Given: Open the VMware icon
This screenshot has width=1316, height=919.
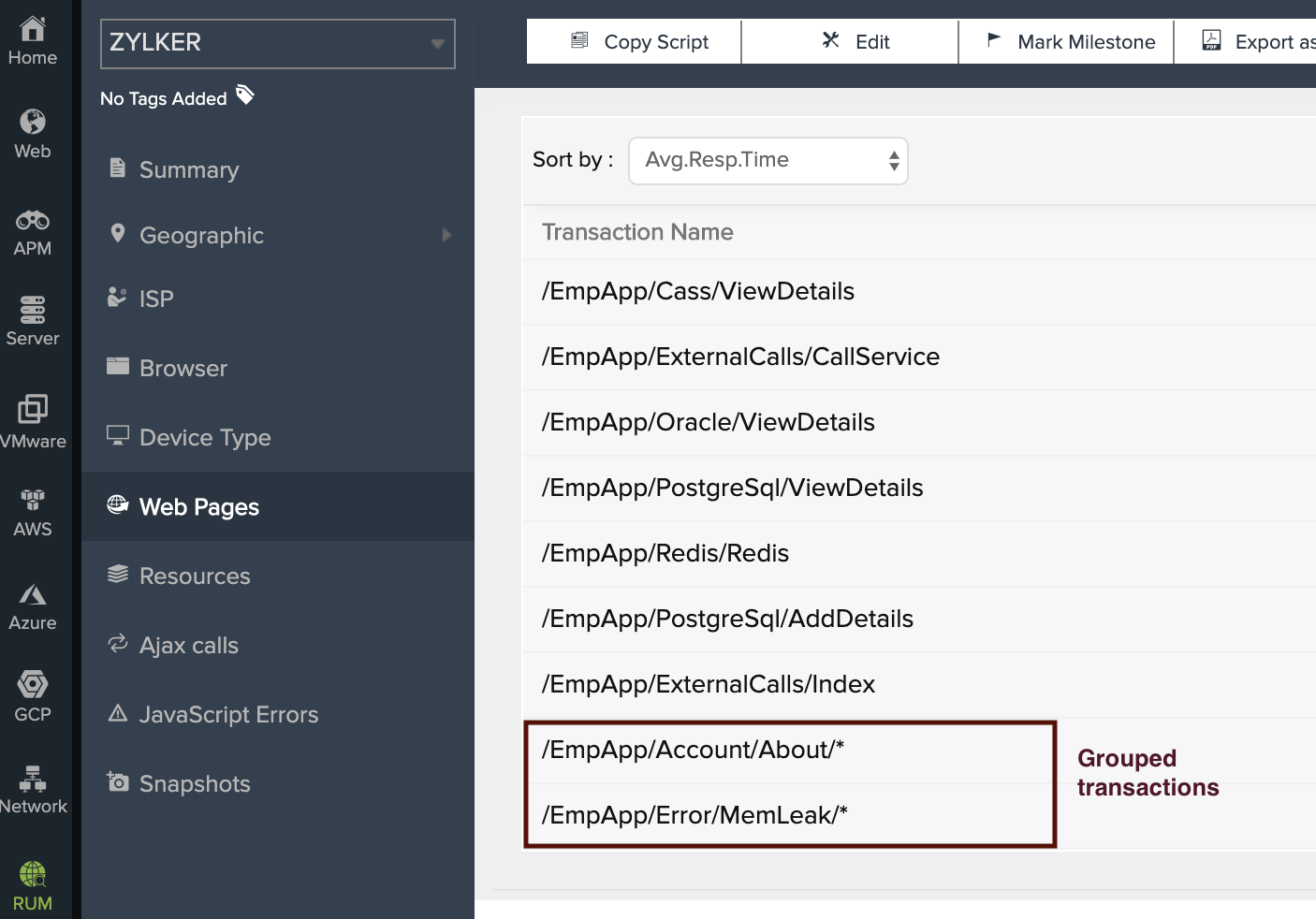Looking at the screenshot, I should 33,409.
